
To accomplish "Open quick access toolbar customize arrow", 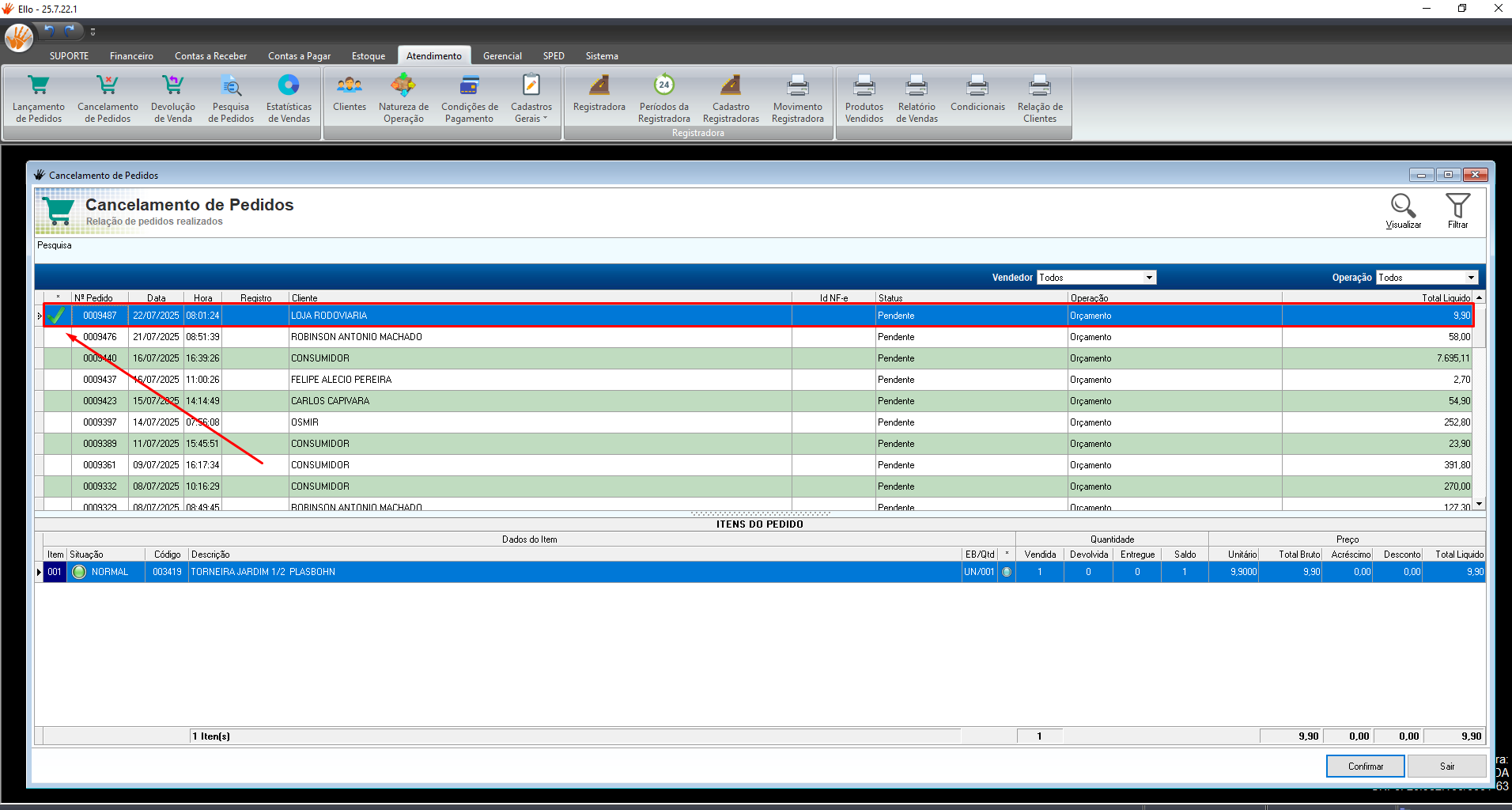I will click(93, 32).
